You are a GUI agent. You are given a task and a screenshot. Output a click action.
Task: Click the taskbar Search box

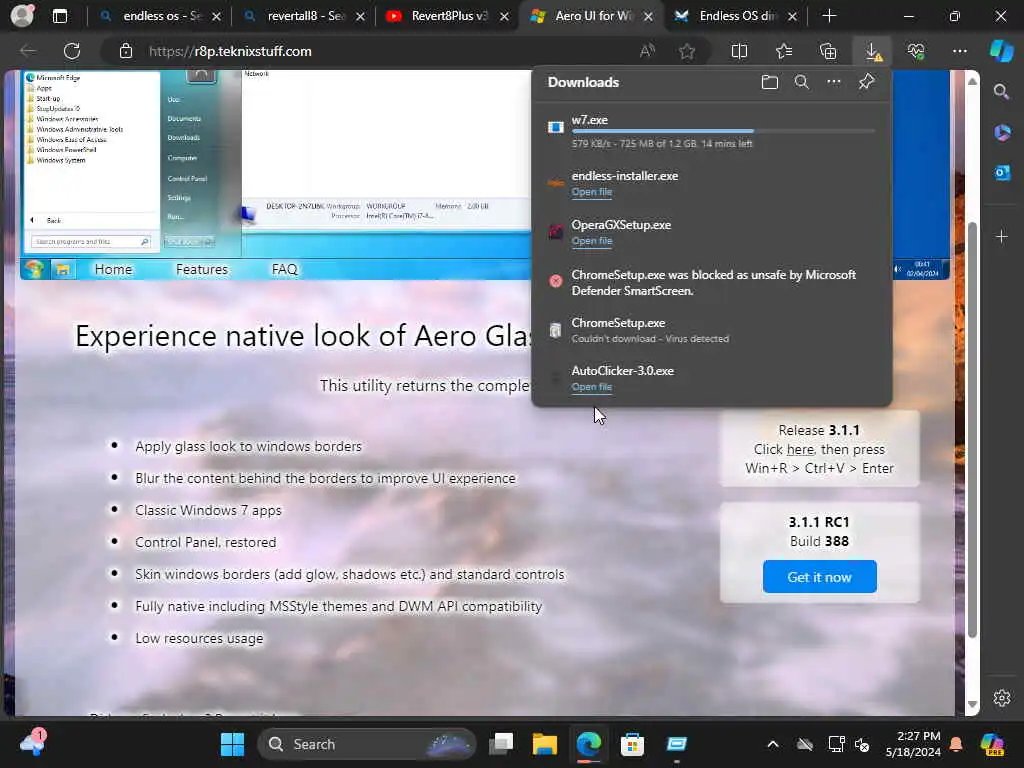point(366,744)
